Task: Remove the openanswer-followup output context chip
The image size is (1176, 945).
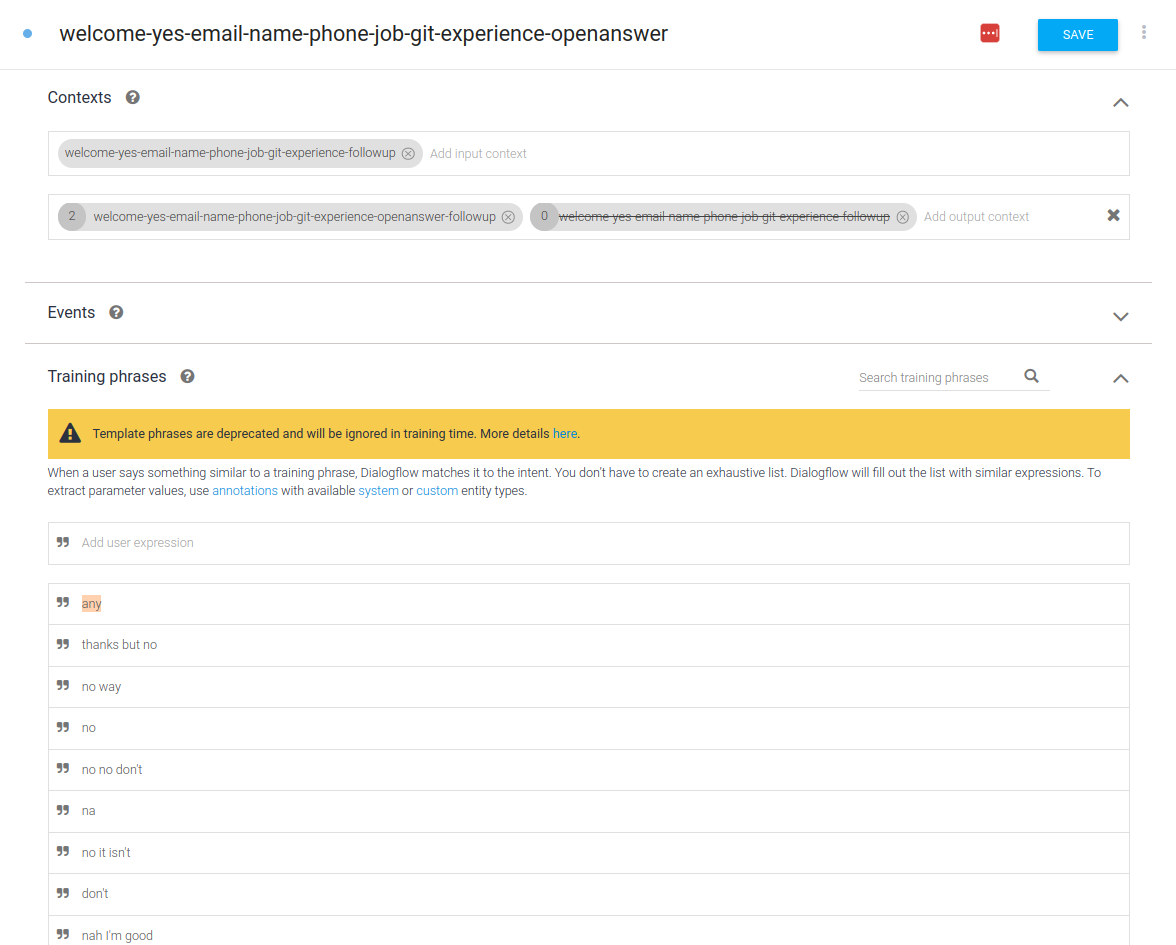Action: [x=508, y=217]
